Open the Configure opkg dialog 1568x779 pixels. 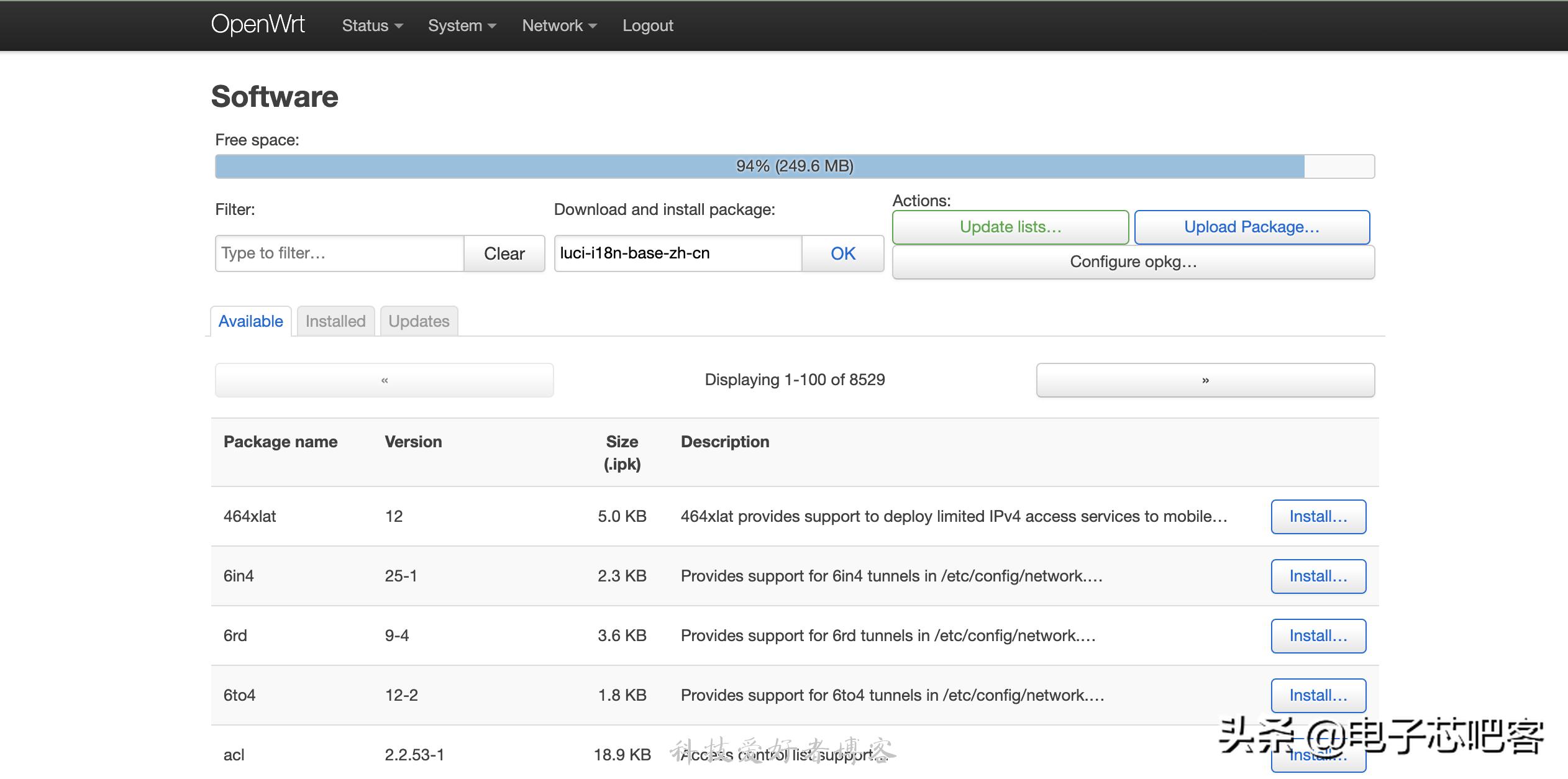1133,262
